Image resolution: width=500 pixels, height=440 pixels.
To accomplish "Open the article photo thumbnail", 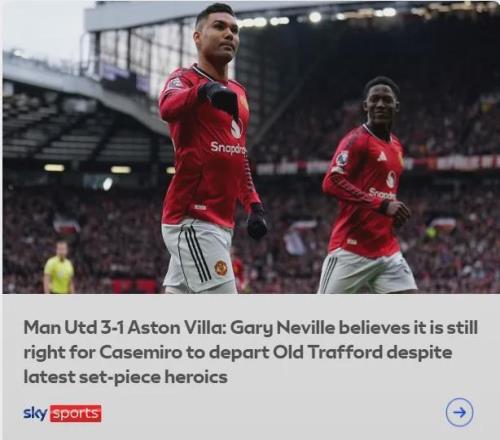I will tap(250, 147).
